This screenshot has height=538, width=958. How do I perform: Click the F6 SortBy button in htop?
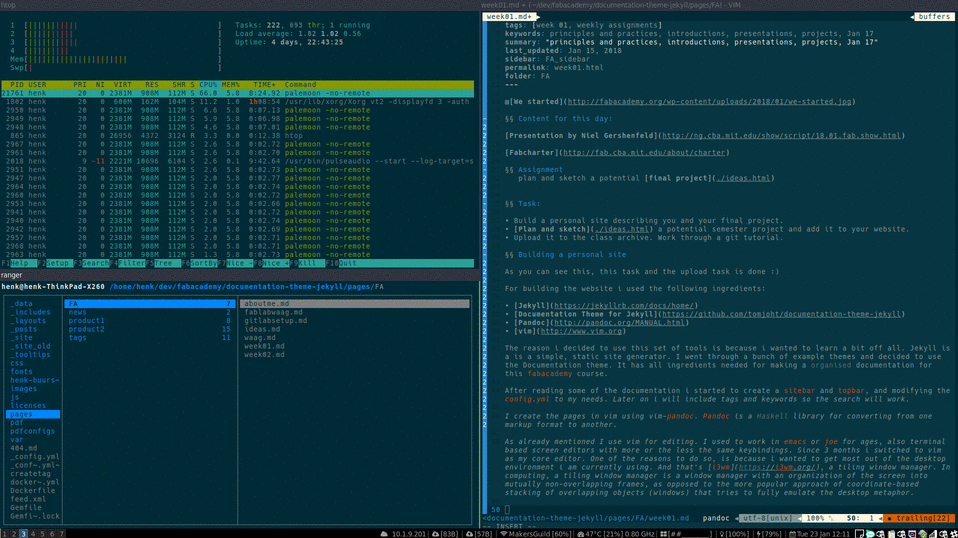(199, 263)
